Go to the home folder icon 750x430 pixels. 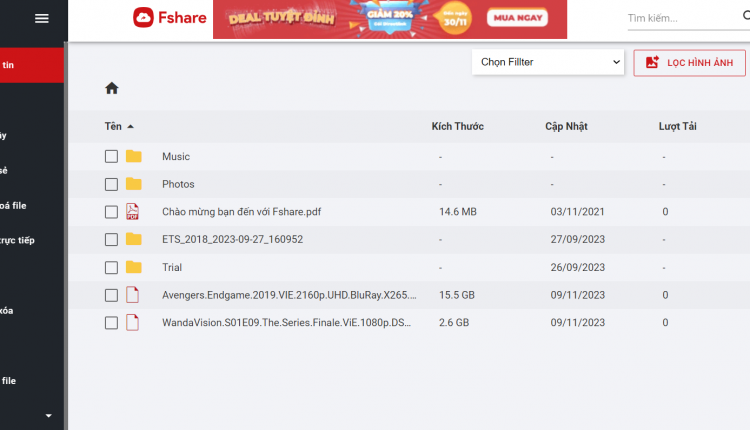[111, 88]
